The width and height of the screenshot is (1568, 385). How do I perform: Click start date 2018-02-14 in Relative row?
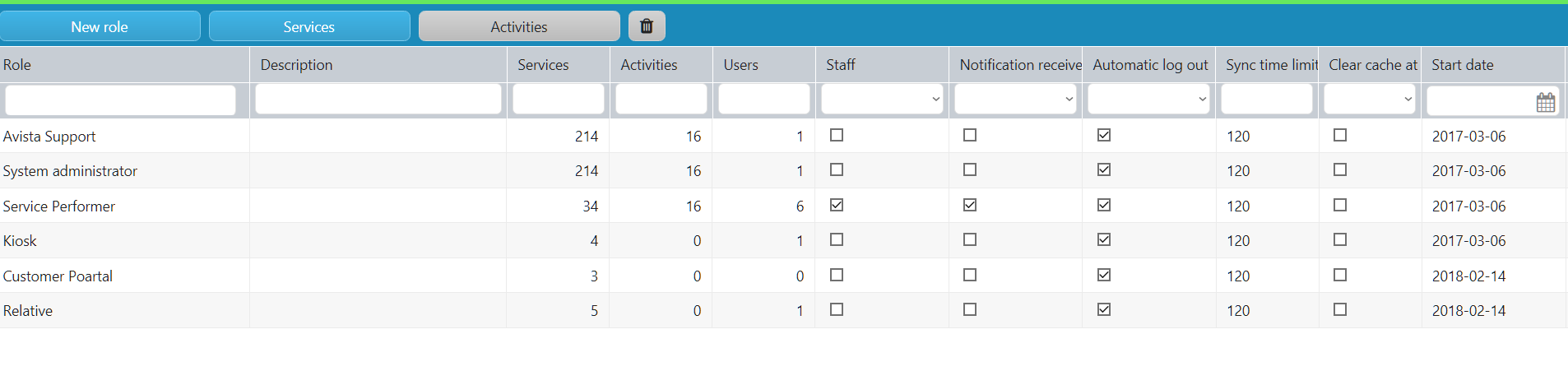point(1468,311)
